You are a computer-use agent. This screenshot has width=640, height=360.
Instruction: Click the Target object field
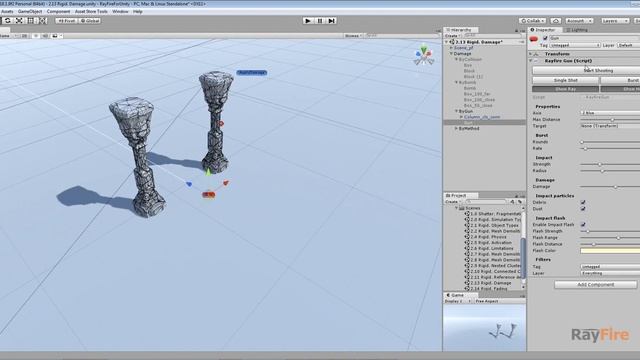coord(610,126)
